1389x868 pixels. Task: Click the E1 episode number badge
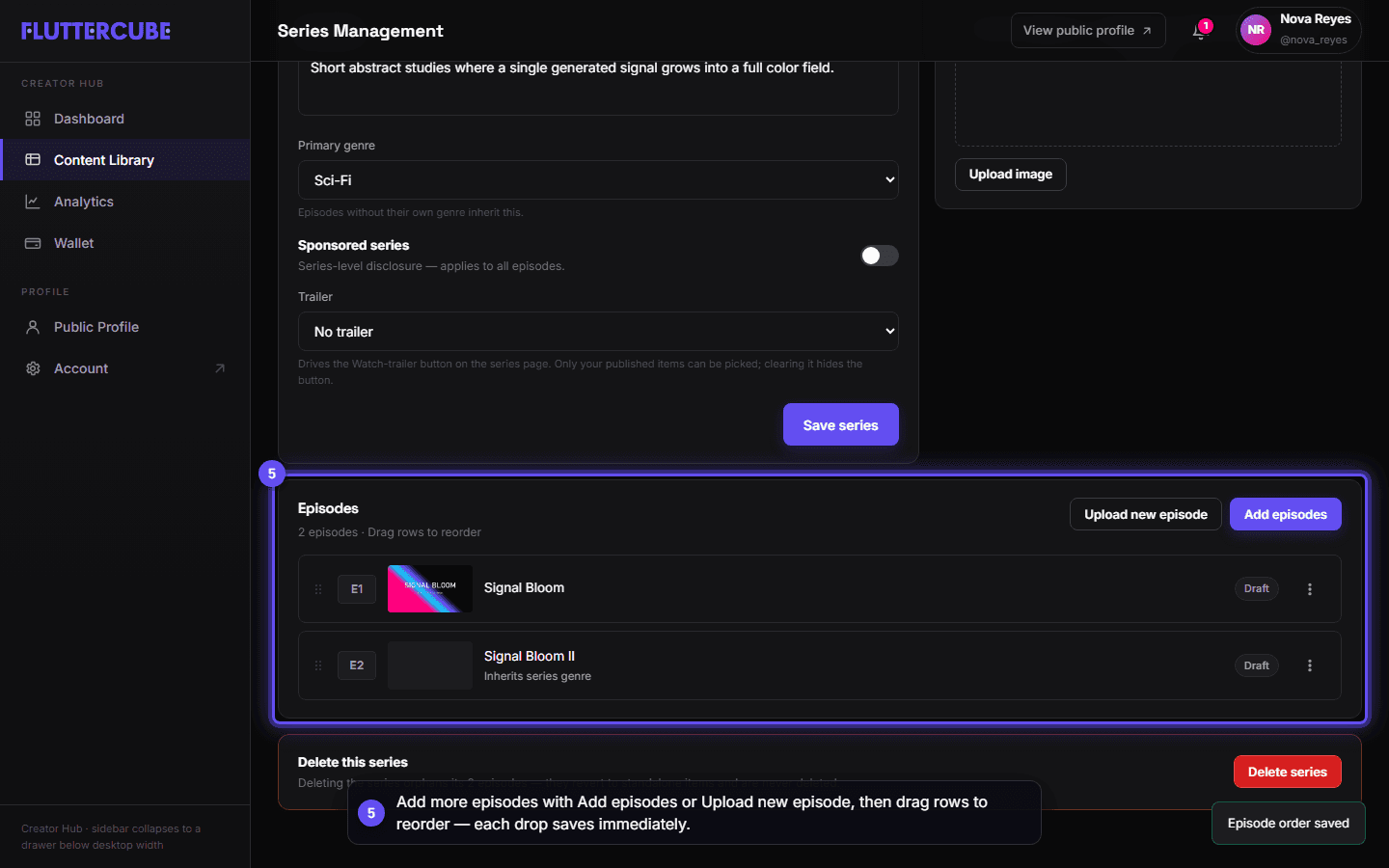tap(357, 589)
